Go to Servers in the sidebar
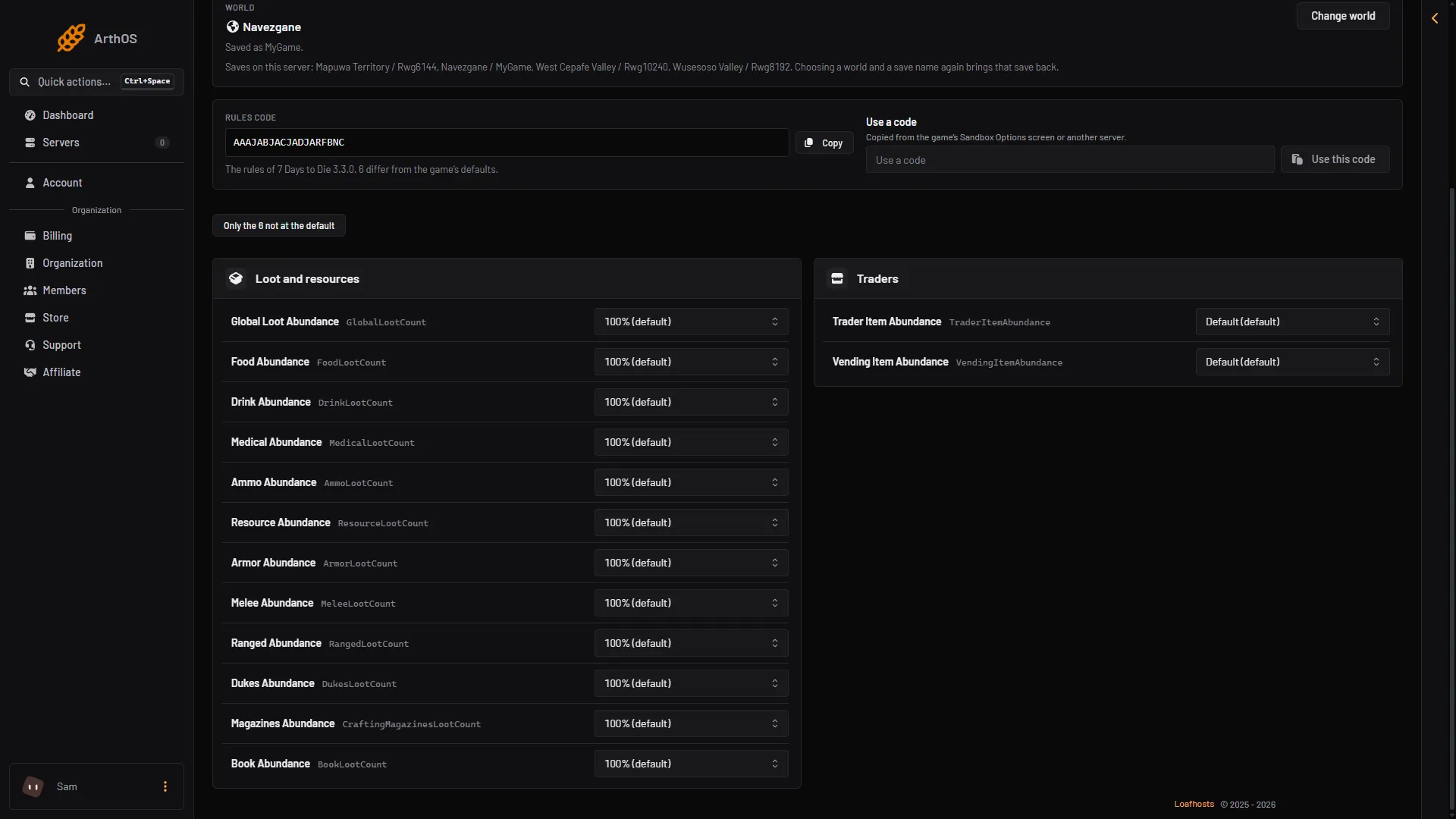 point(96,143)
